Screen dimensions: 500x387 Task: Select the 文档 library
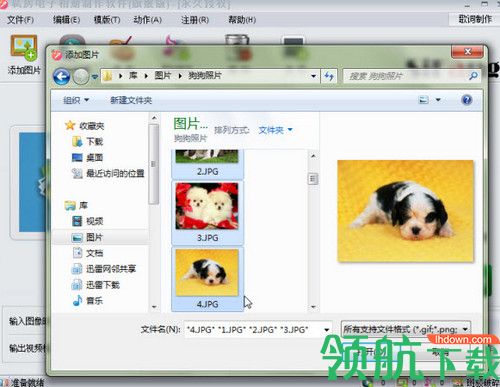pyautogui.click(x=88, y=253)
